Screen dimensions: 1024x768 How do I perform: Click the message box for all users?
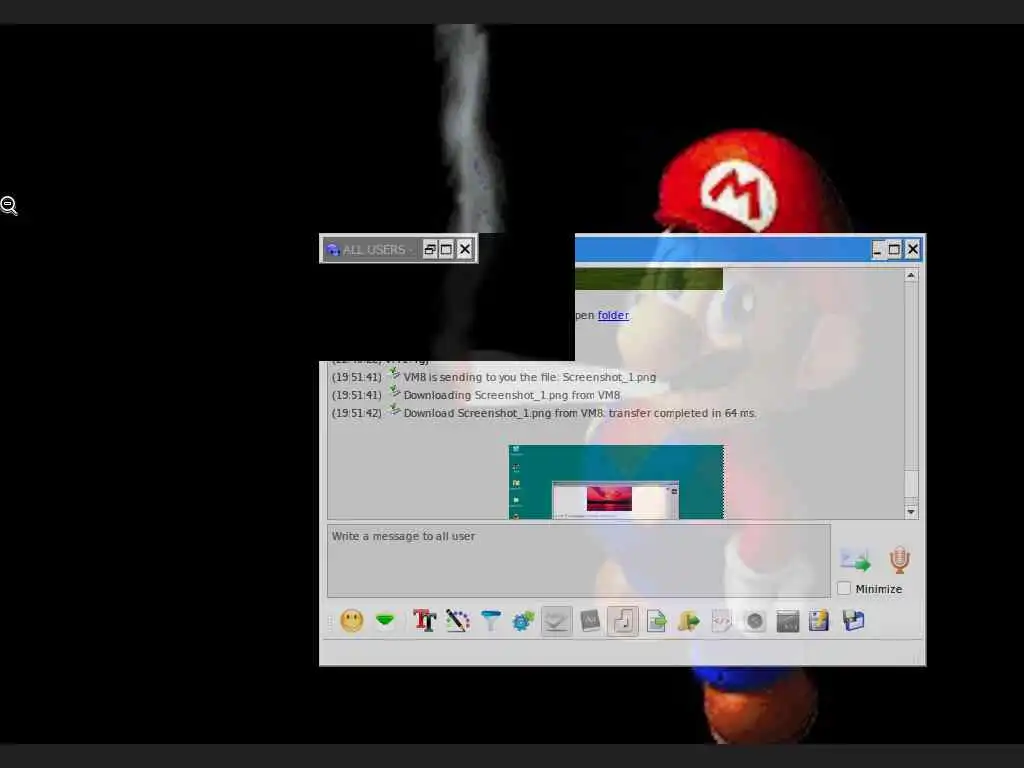click(579, 560)
